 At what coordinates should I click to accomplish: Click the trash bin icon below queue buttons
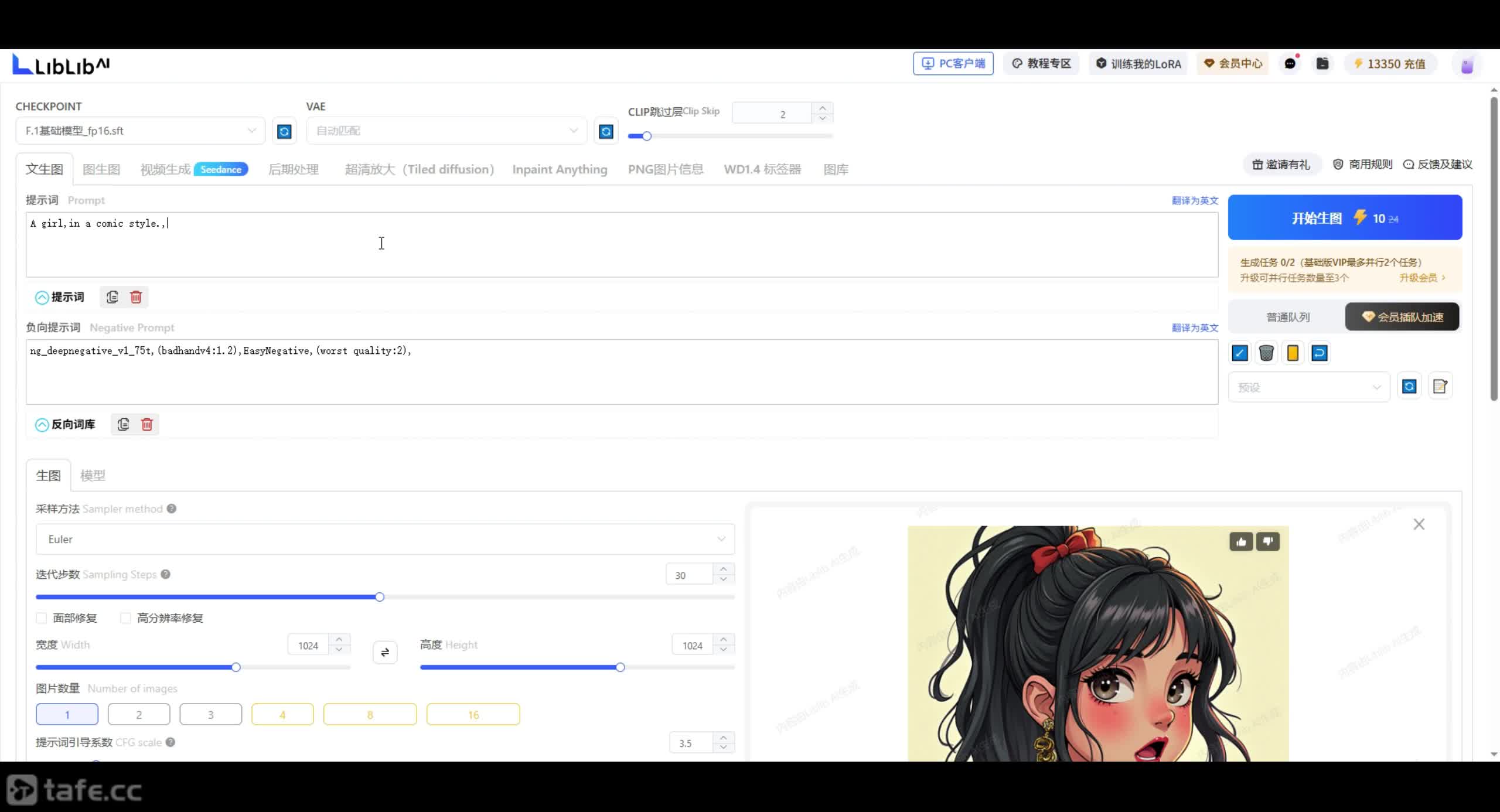tap(1266, 353)
